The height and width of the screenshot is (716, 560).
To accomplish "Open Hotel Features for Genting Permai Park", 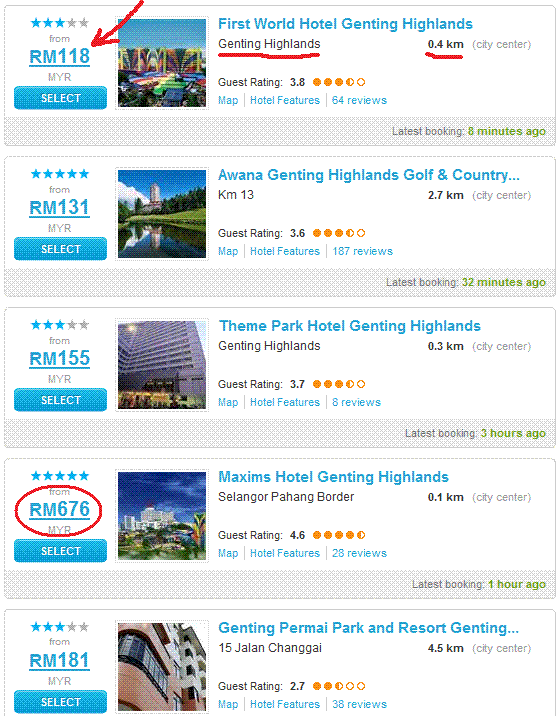I will (x=285, y=704).
